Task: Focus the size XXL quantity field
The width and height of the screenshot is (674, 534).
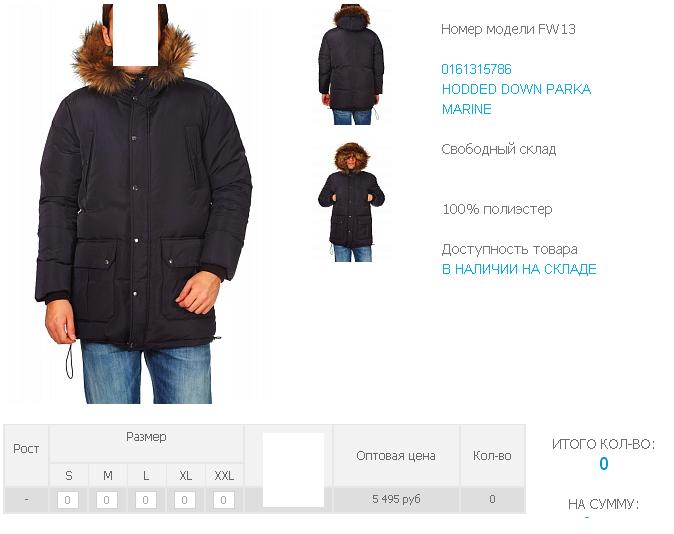Action: pyautogui.click(x=224, y=500)
